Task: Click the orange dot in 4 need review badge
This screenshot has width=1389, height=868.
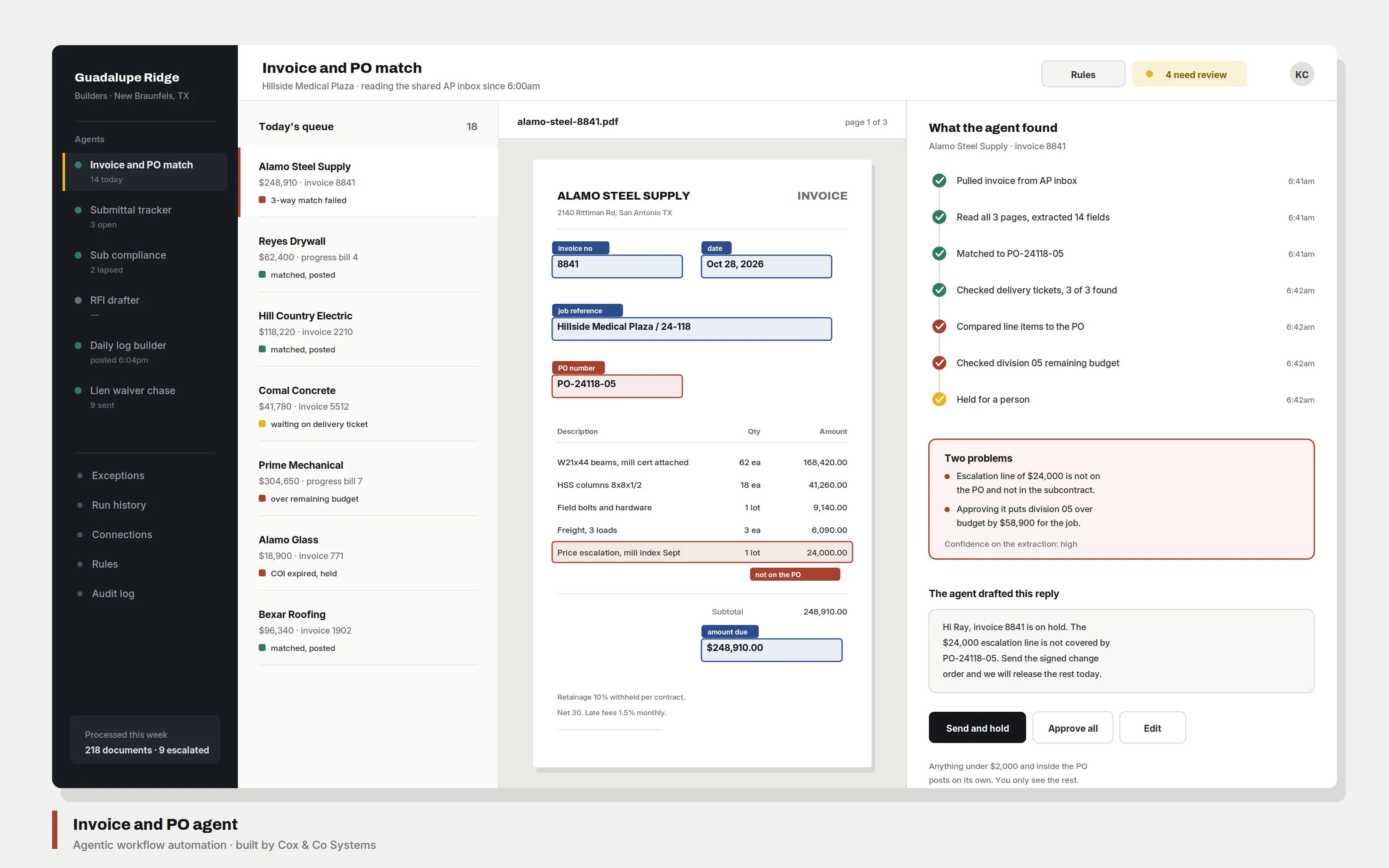Action: pyautogui.click(x=1149, y=75)
